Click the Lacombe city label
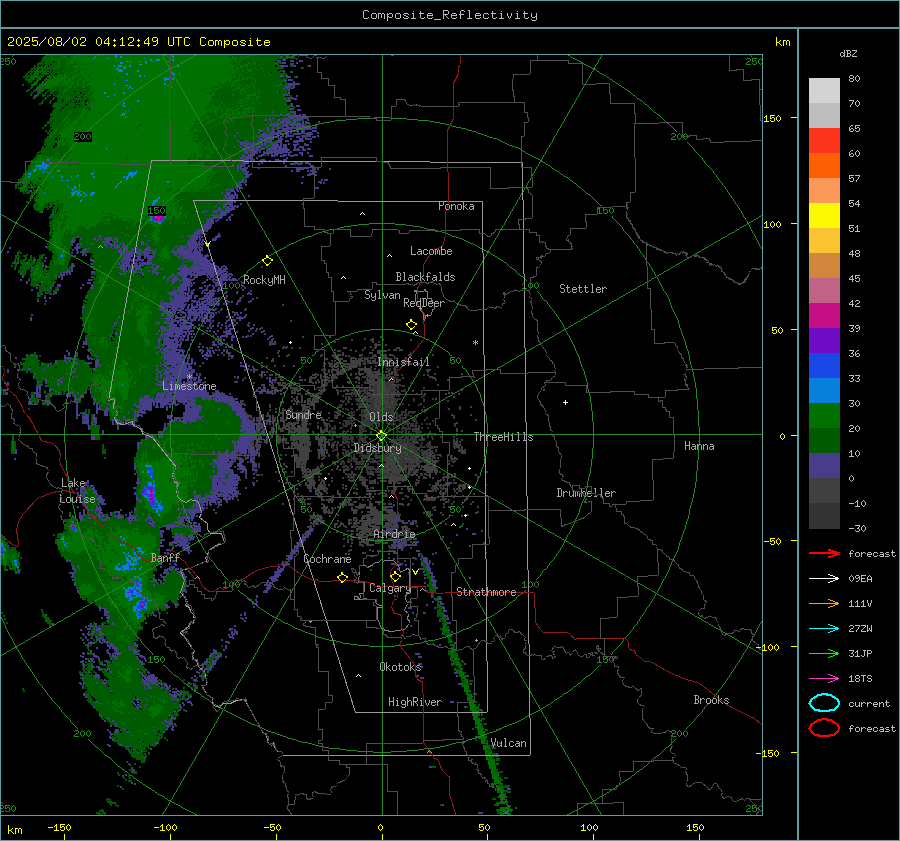The image size is (900, 841). 431,251
